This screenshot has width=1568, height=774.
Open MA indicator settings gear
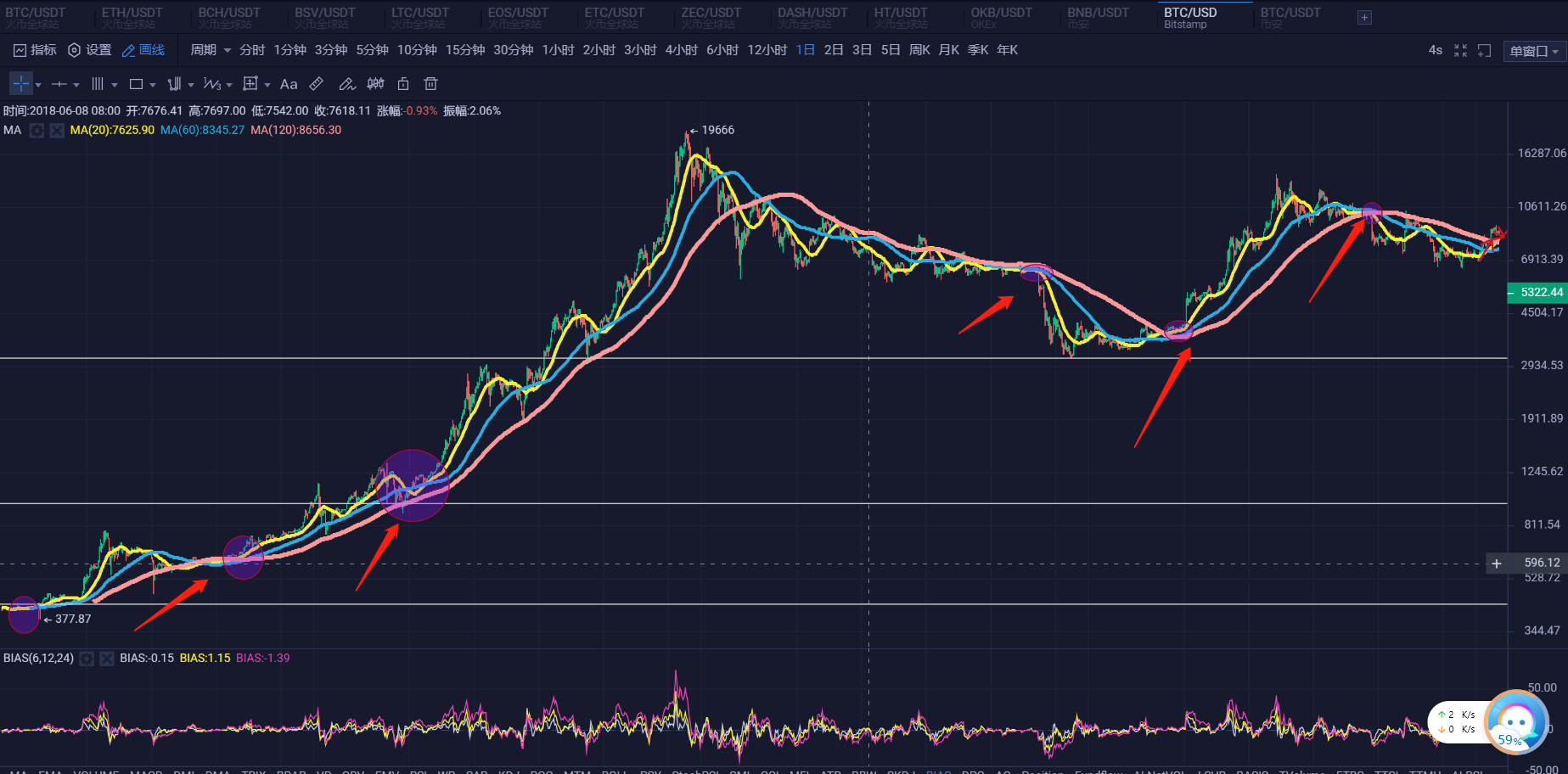[x=37, y=131]
